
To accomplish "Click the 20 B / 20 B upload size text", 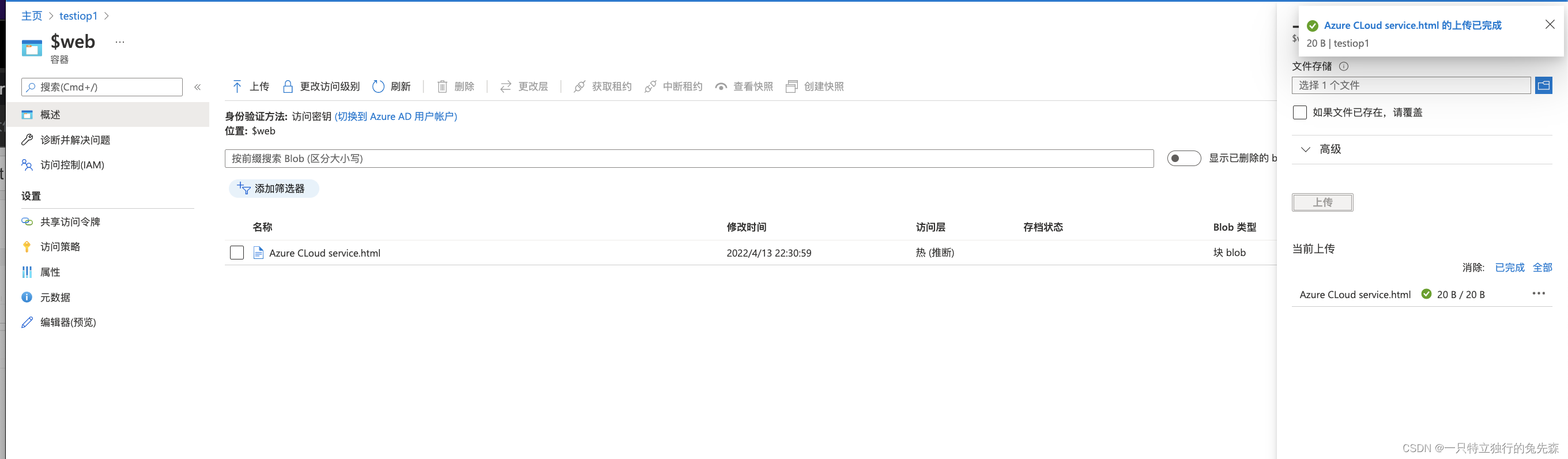I will click(1460, 295).
